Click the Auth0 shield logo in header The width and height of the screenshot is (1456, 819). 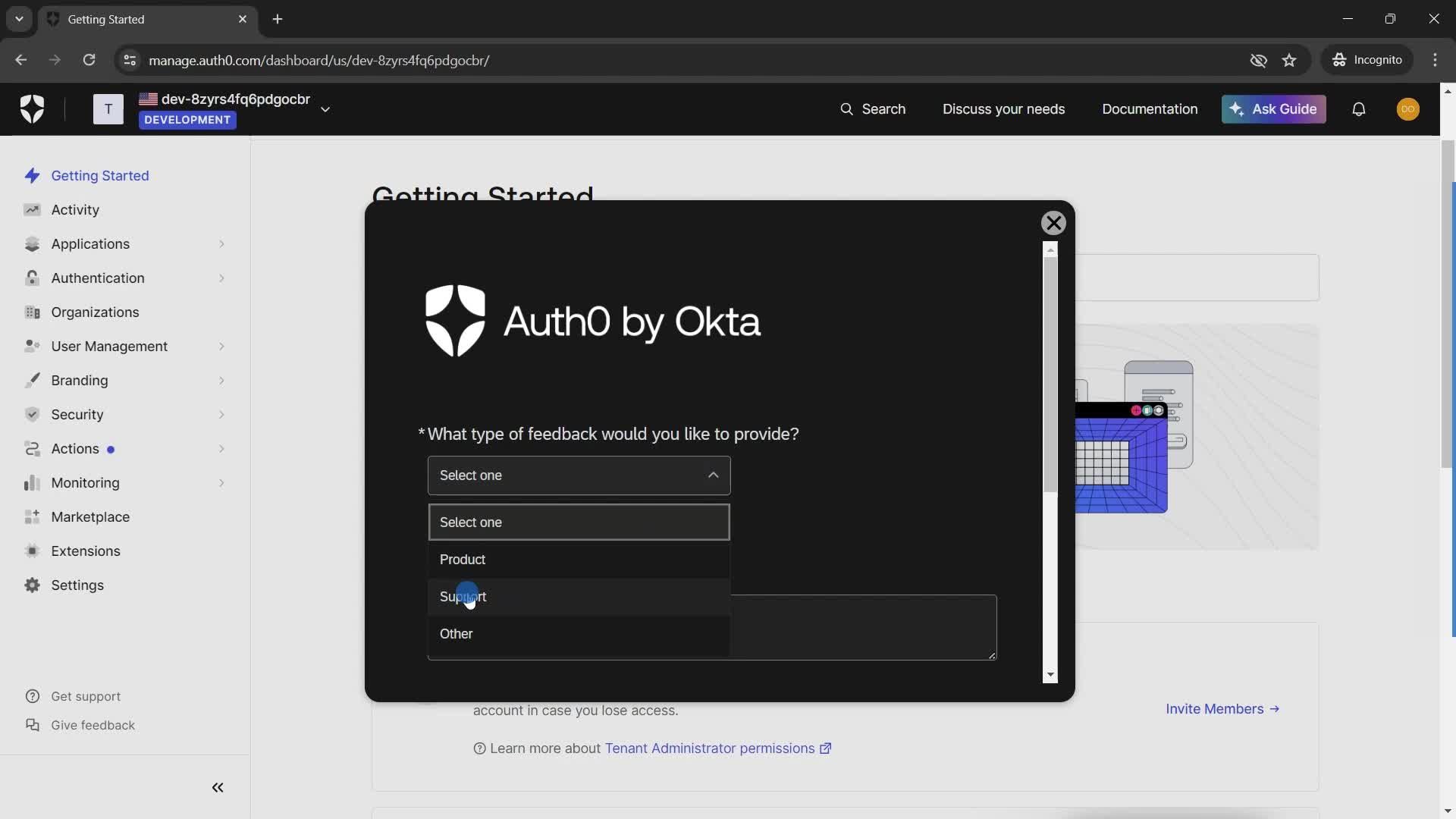(32, 109)
